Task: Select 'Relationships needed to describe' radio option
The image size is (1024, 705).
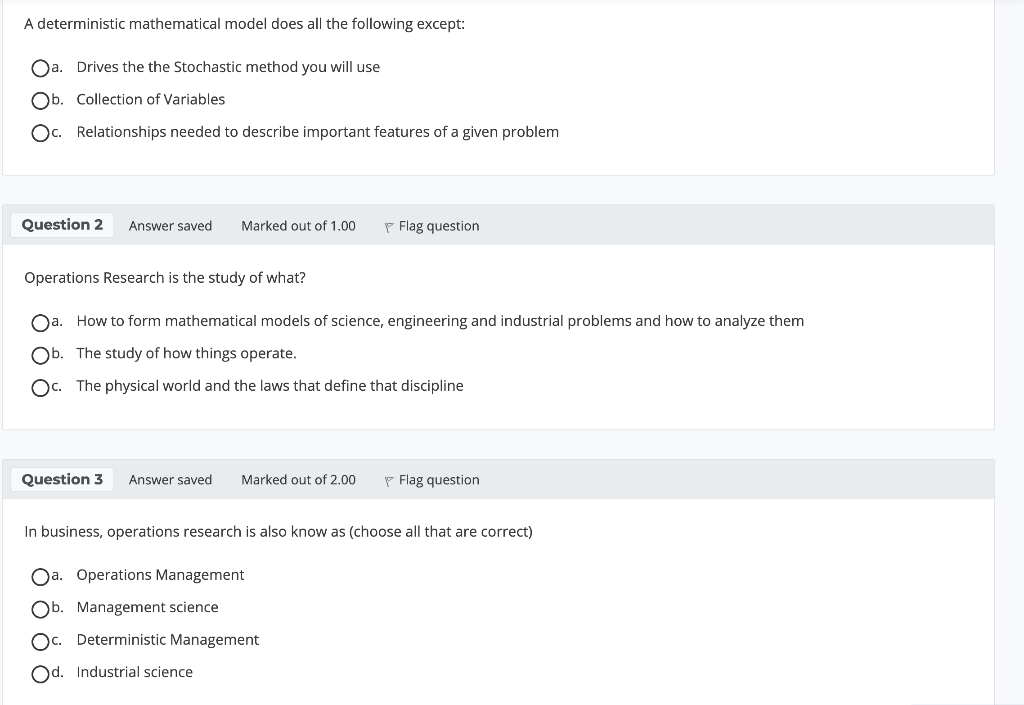Action: tap(40, 133)
